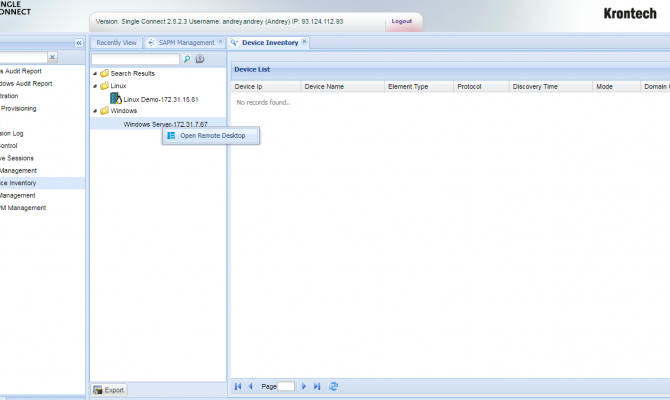Click the Windows folder icon
This screenshot has width=670, height=400.
104,111
